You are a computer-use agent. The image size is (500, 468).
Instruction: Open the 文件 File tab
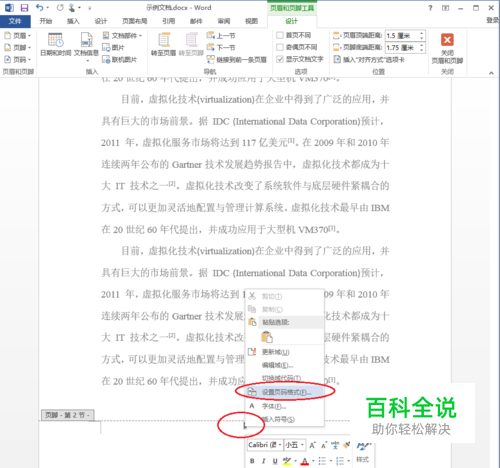coord(15,21)
